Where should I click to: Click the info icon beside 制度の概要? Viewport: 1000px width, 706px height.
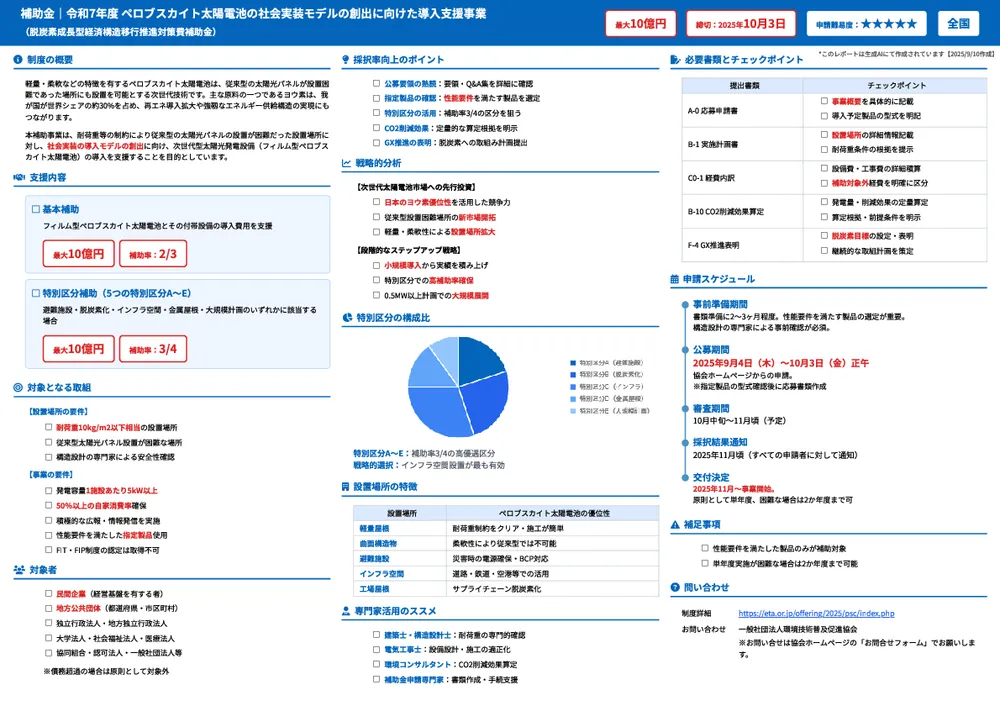pyautogui.click(x=19, y=61)
